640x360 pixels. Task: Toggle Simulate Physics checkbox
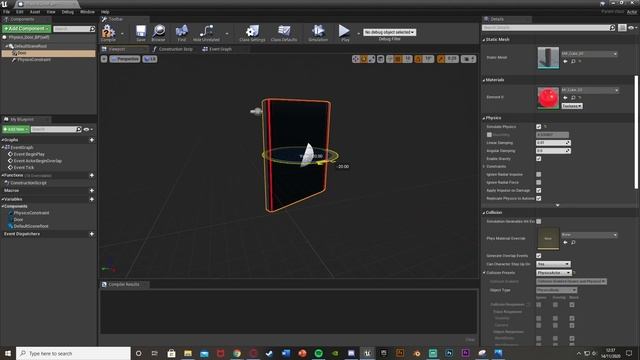click(538, 127)
